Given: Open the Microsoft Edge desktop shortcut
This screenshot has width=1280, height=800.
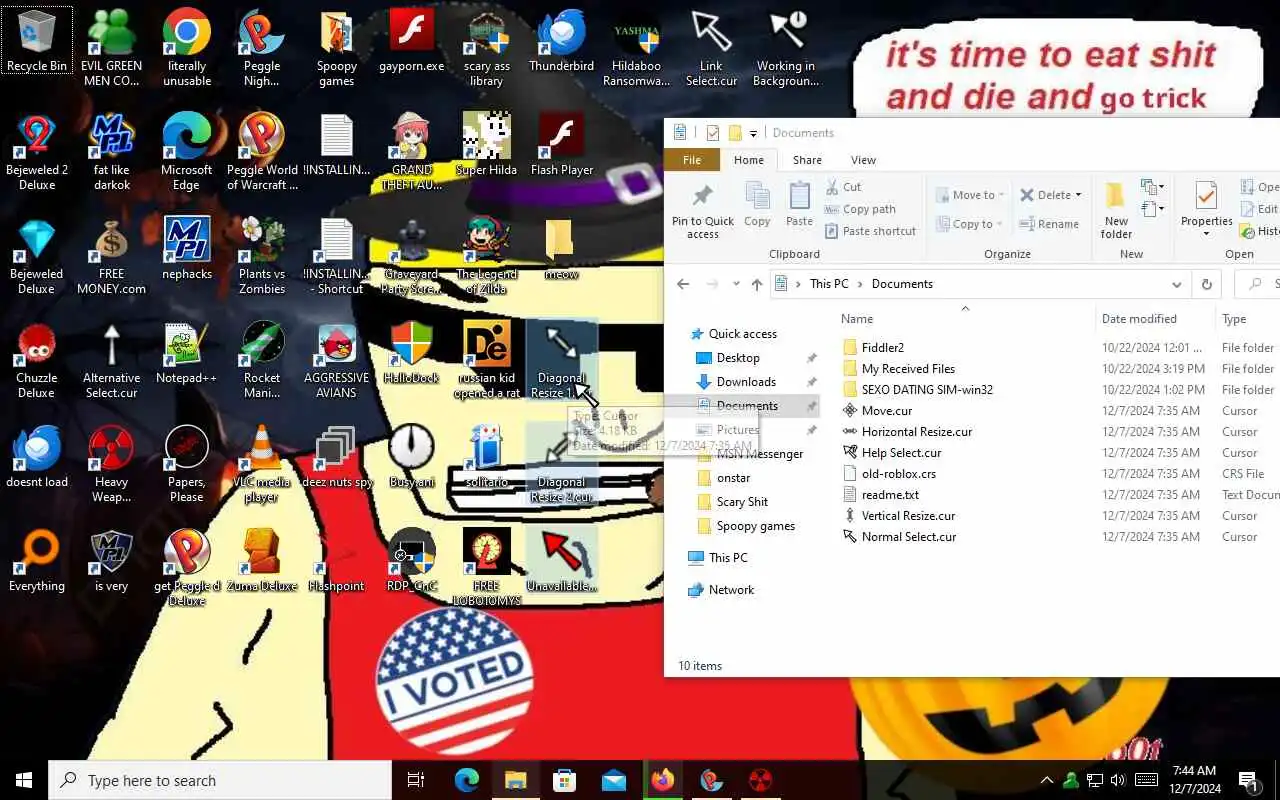Looking at the screenshot, I should click(187, 150).
